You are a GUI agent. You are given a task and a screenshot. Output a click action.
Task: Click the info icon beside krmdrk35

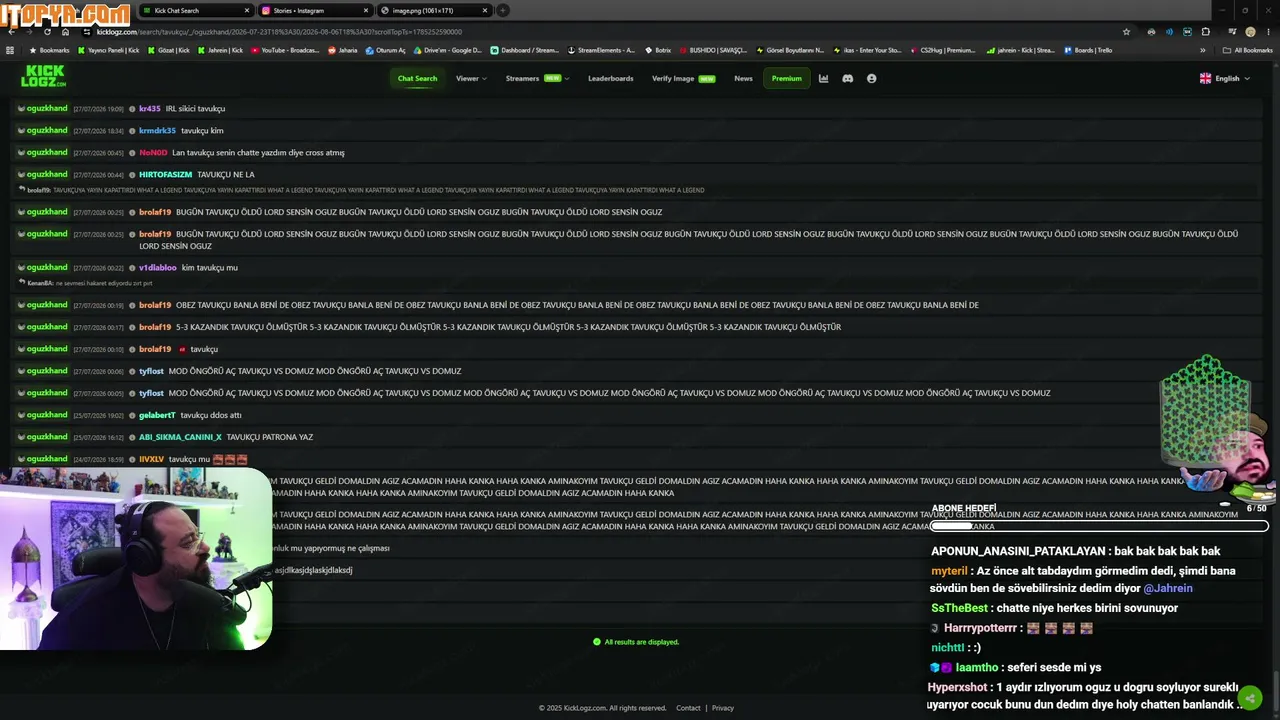pos(132,131)
